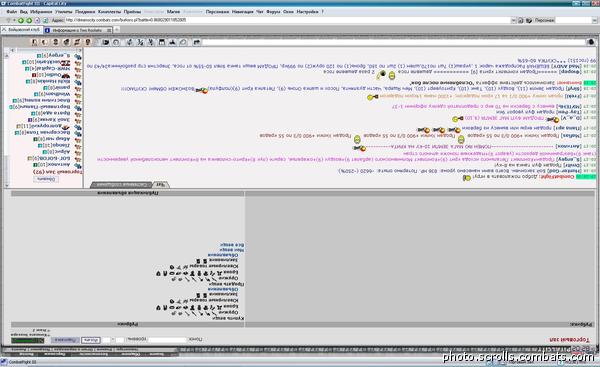Activate CombatFight item on the taskbar
This screenshot has width=600, height=367.
19,362
